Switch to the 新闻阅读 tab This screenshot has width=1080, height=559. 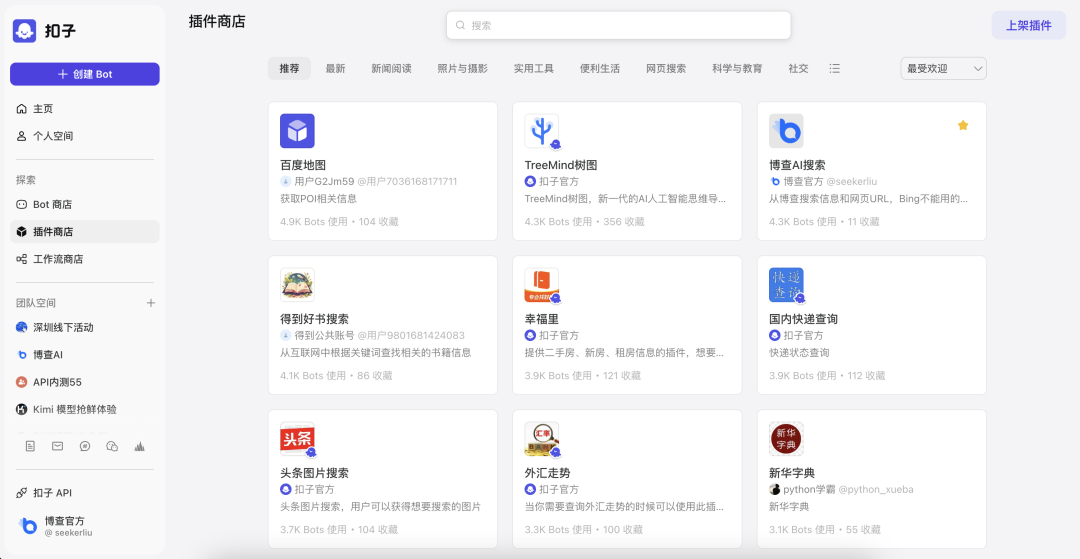pyautogui.click(x=391, y=69)
